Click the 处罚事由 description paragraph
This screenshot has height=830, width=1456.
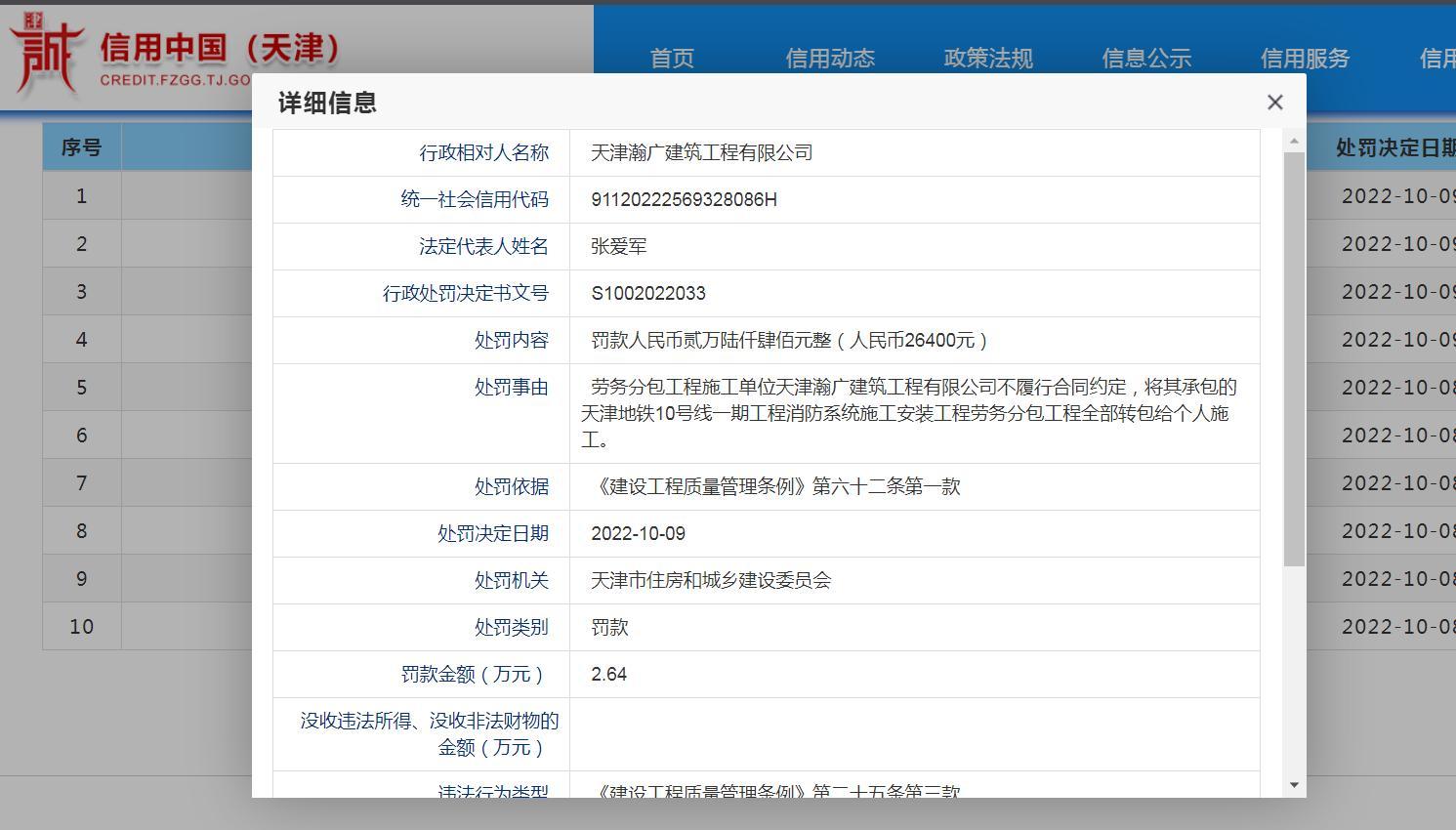pos(908,413)
